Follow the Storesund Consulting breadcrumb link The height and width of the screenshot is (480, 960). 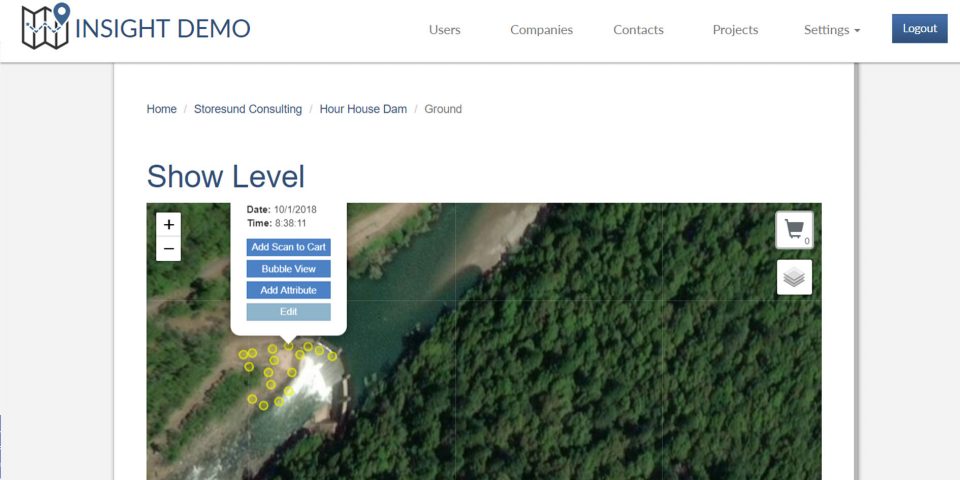(x=248, y=109)
